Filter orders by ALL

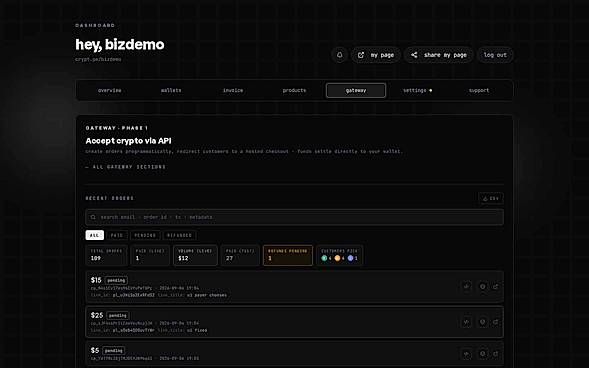tap(95, 235)
